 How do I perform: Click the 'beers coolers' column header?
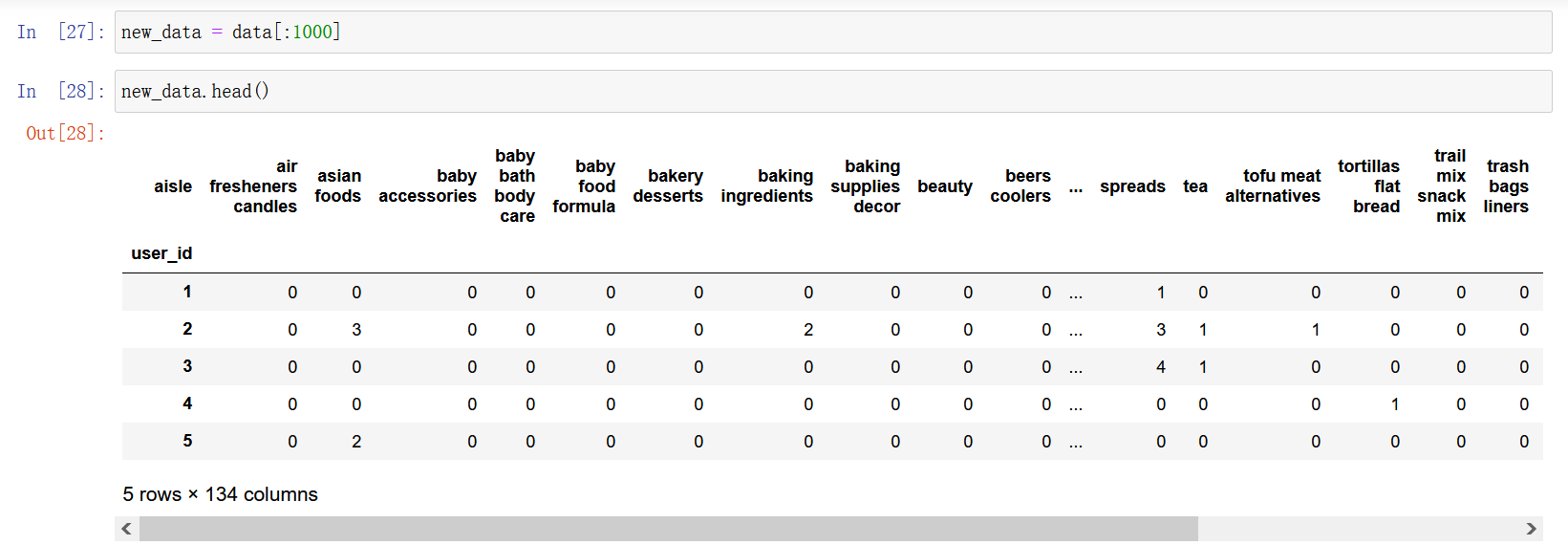pos(1020,186)
